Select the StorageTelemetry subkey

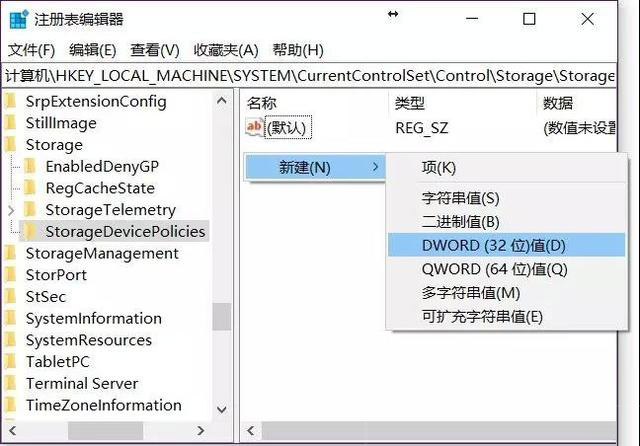click(x=111, y=210)
